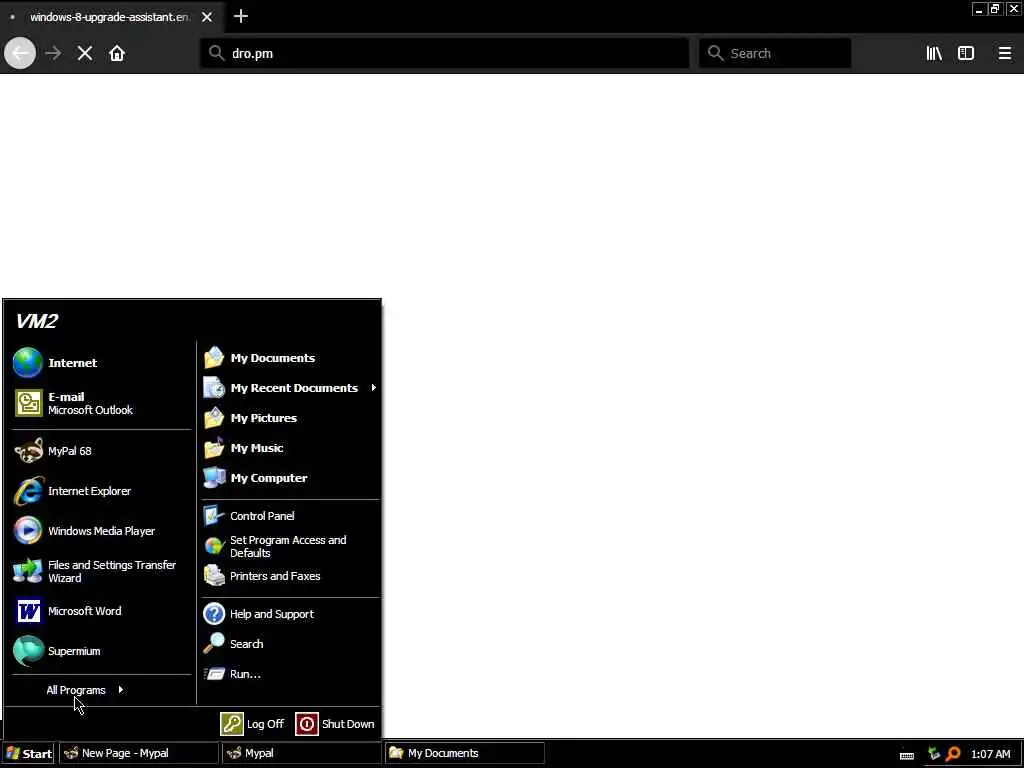Go to the browser home page icon
1024x768 pixels.
[x=117, y=53]
